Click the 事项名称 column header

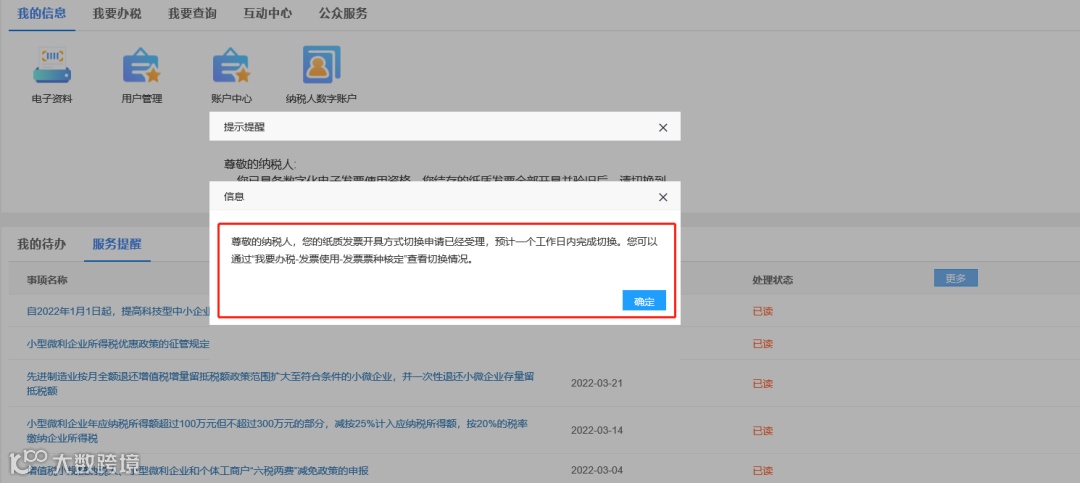[x=47, y=280]
